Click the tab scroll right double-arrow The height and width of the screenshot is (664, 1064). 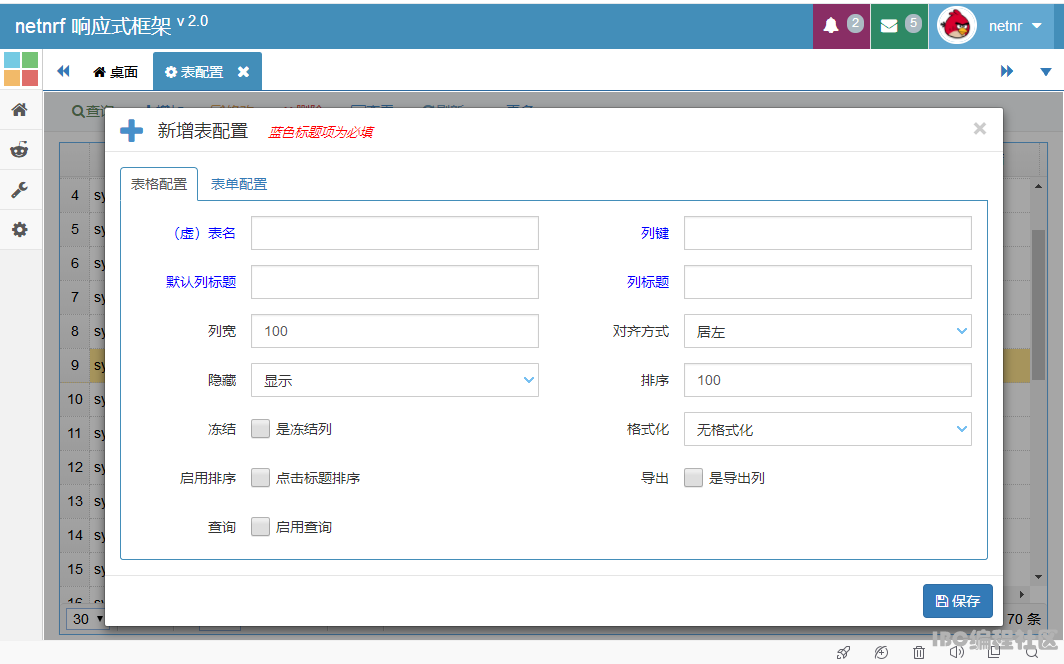(1006, 71)
